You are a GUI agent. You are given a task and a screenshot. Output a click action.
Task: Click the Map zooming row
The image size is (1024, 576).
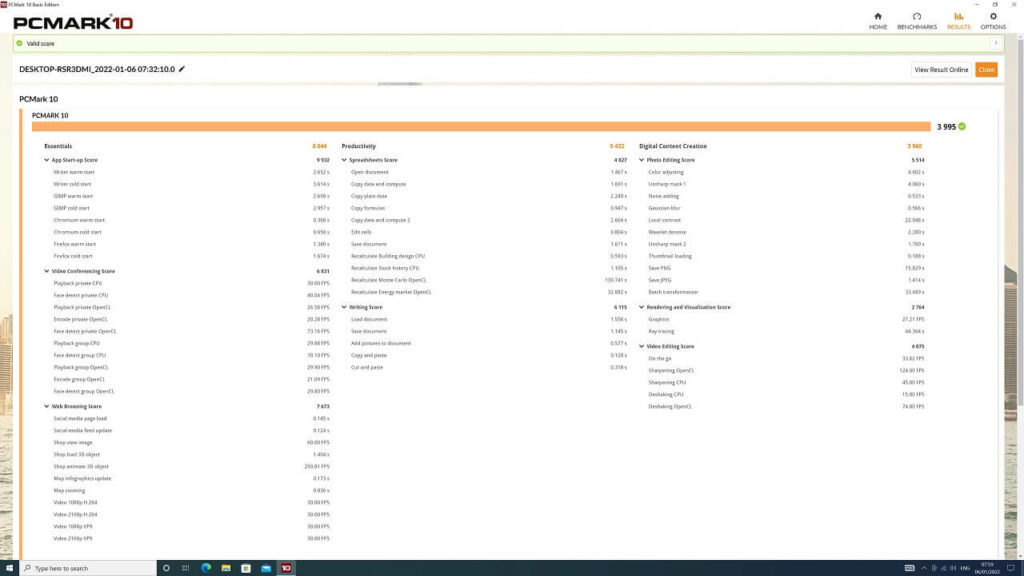coord(191,490)
